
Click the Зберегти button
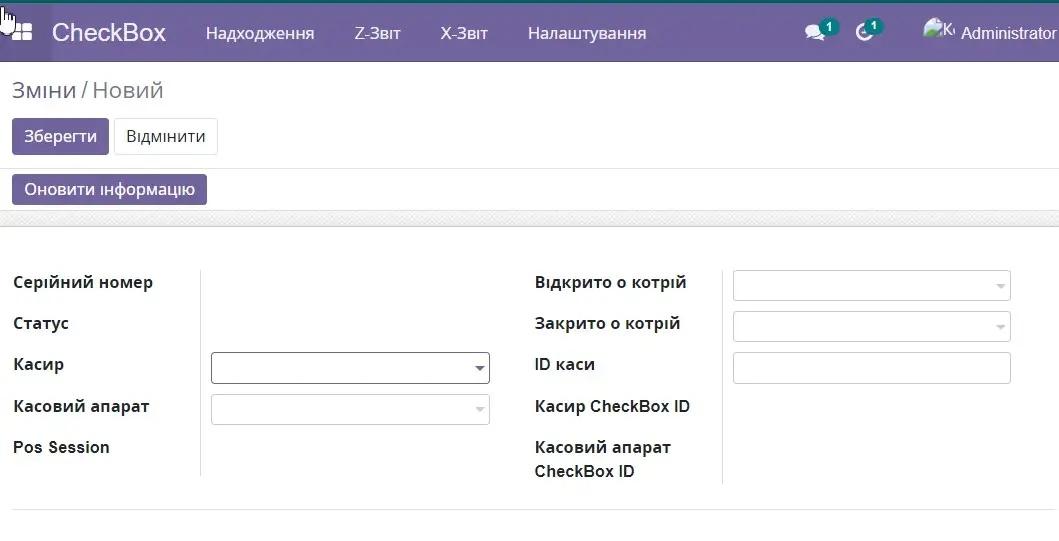click(x=60, y=137)
